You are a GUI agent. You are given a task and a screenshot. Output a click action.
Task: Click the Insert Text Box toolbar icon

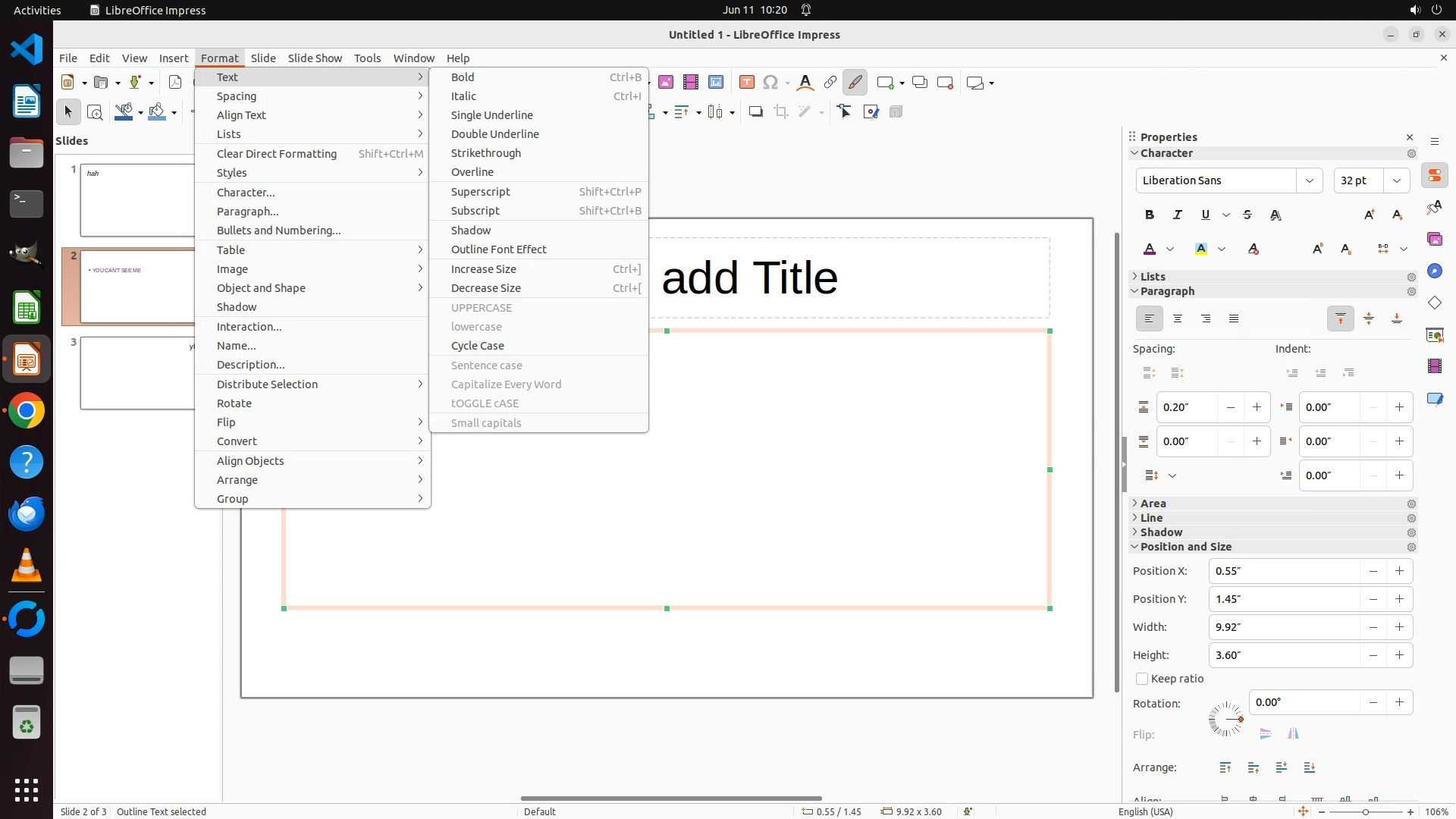pos(747,83)
